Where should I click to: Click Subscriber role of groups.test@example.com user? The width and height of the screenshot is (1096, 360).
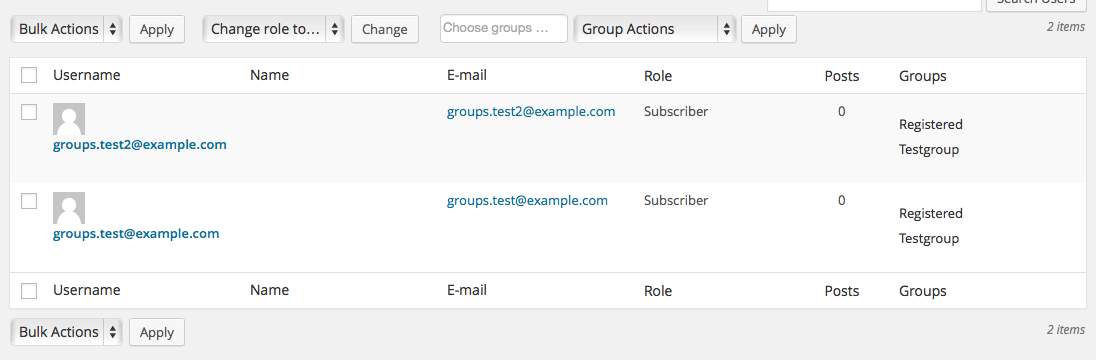coord(676,201)
